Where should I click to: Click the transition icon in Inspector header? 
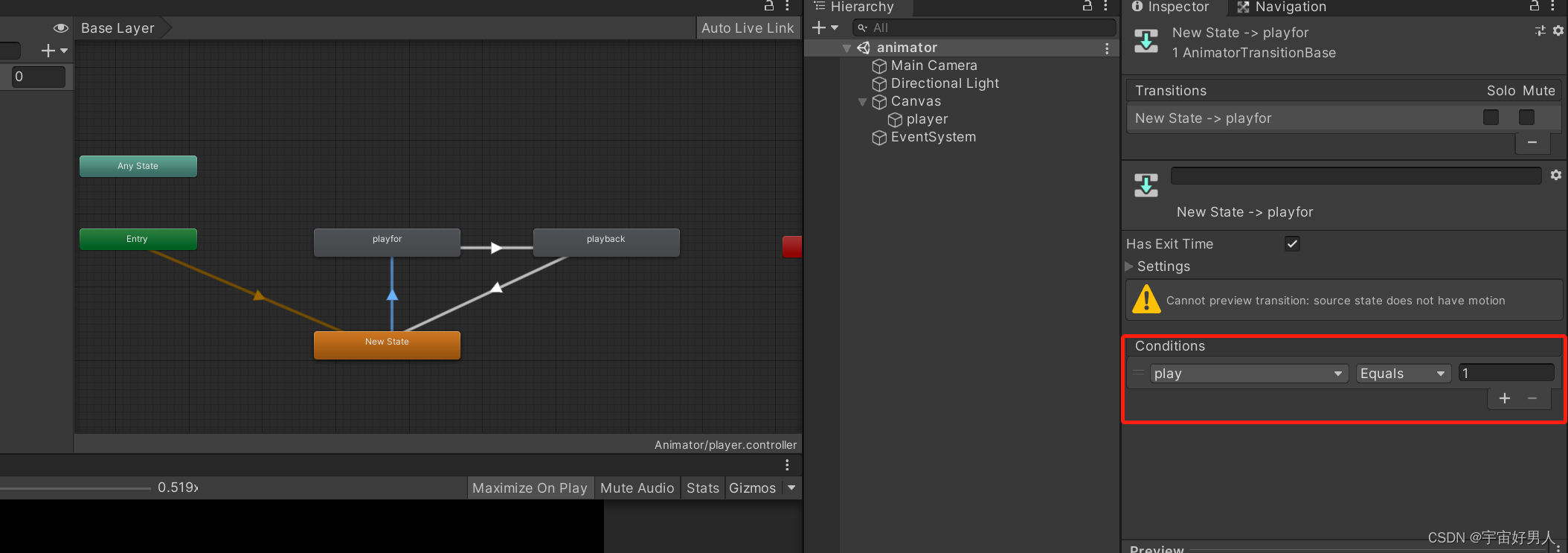tap(1146, 42)
